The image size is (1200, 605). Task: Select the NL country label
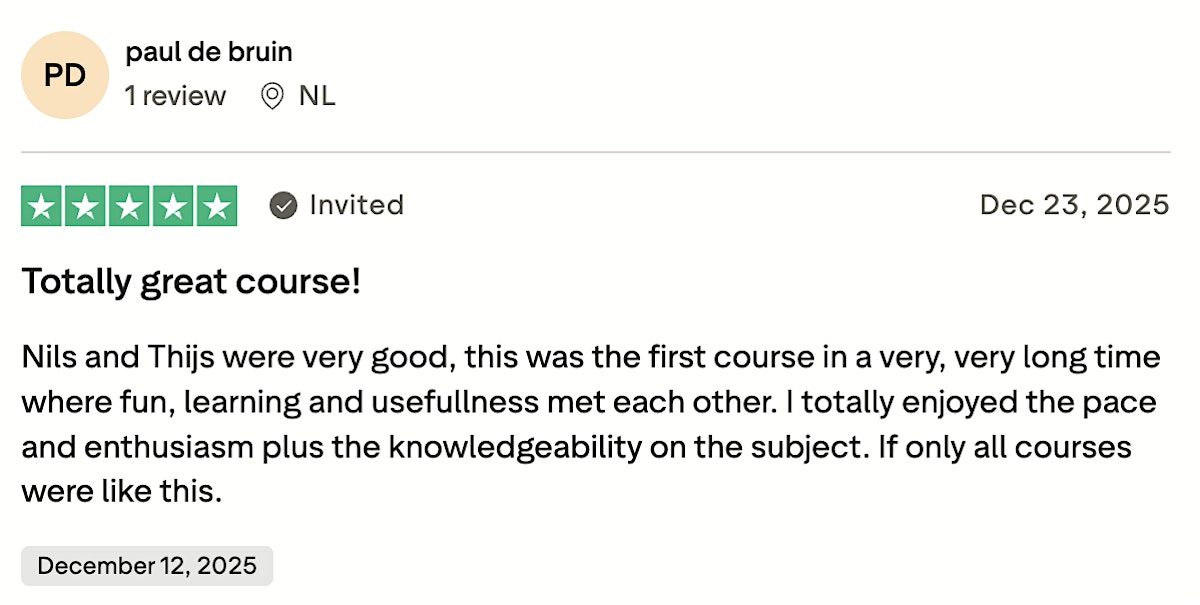point(317,96)
